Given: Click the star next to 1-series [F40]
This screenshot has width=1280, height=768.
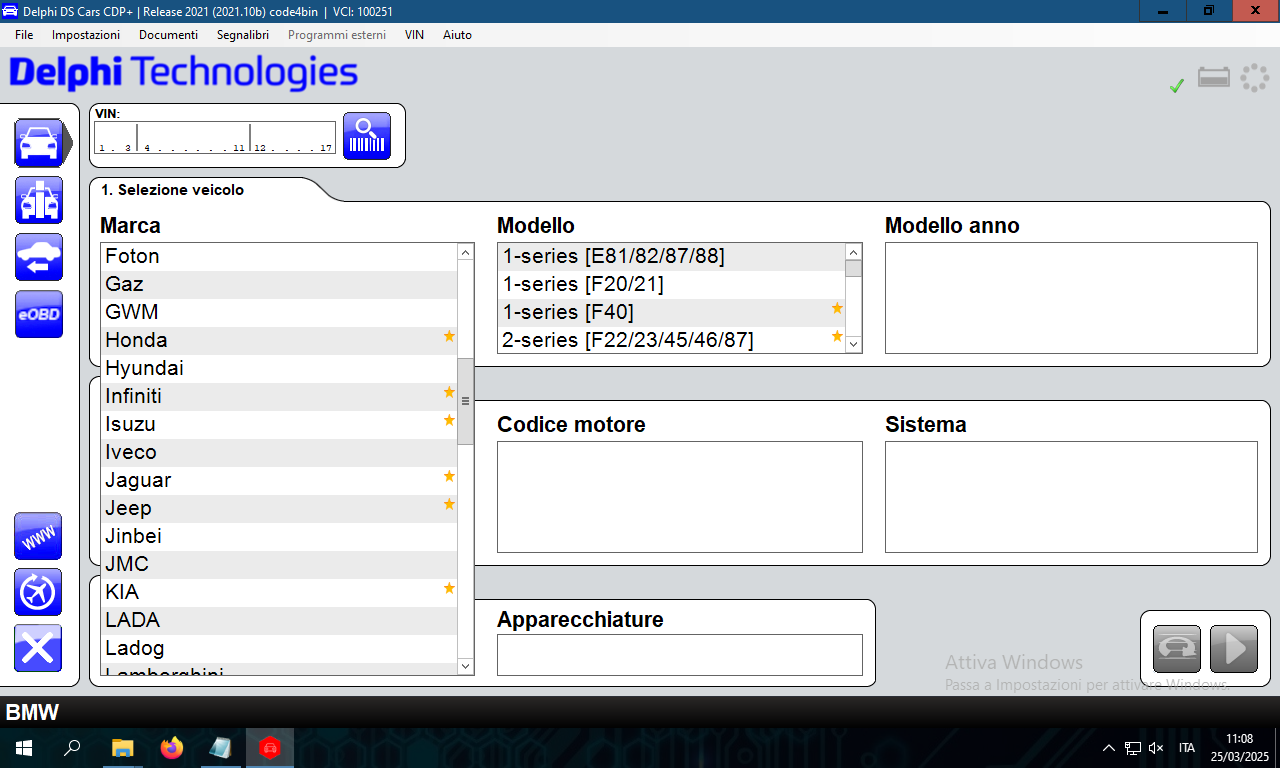Looking at the screenshot, I should (837, 309).
